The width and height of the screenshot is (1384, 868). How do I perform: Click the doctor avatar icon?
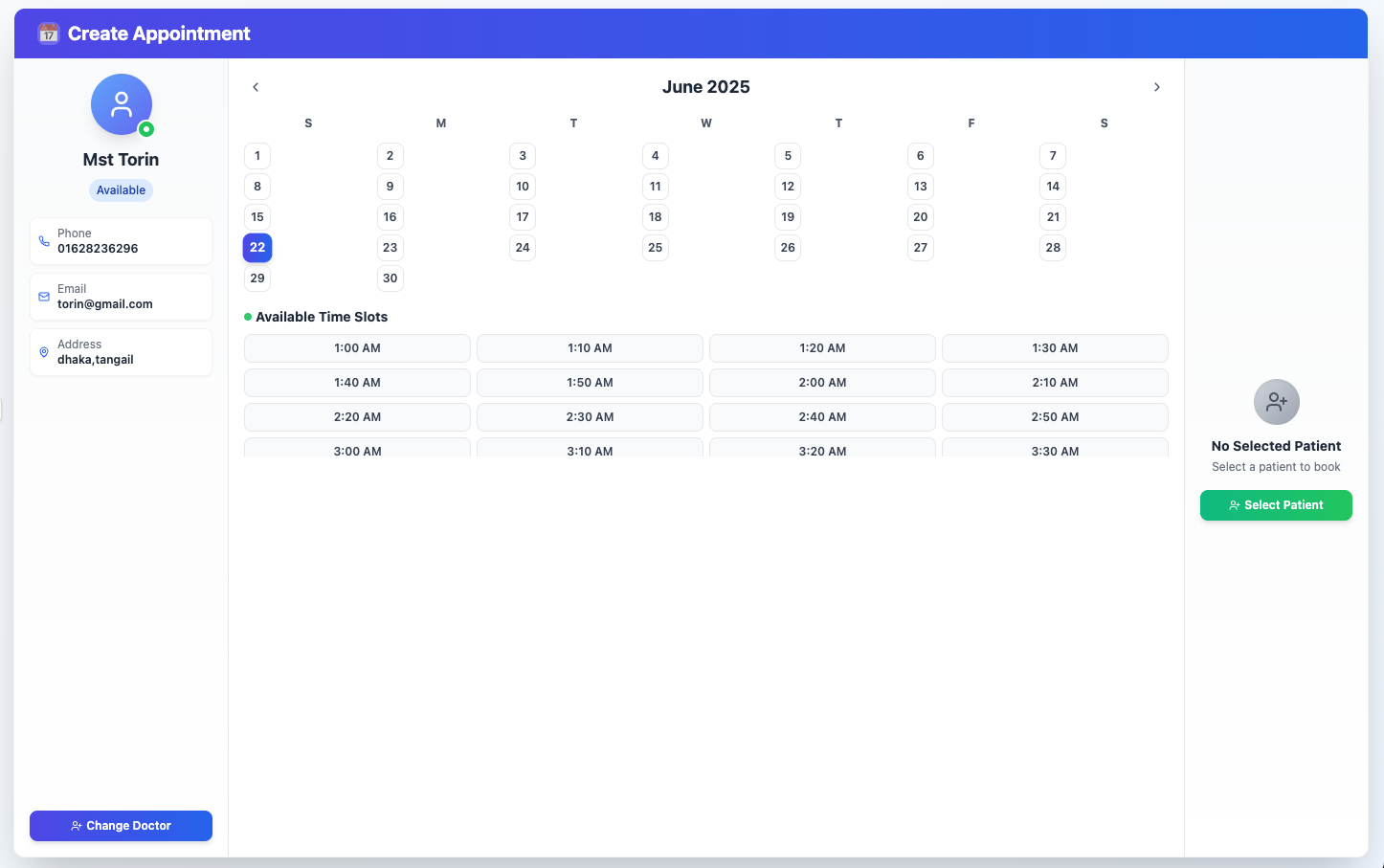coord(121,103)
